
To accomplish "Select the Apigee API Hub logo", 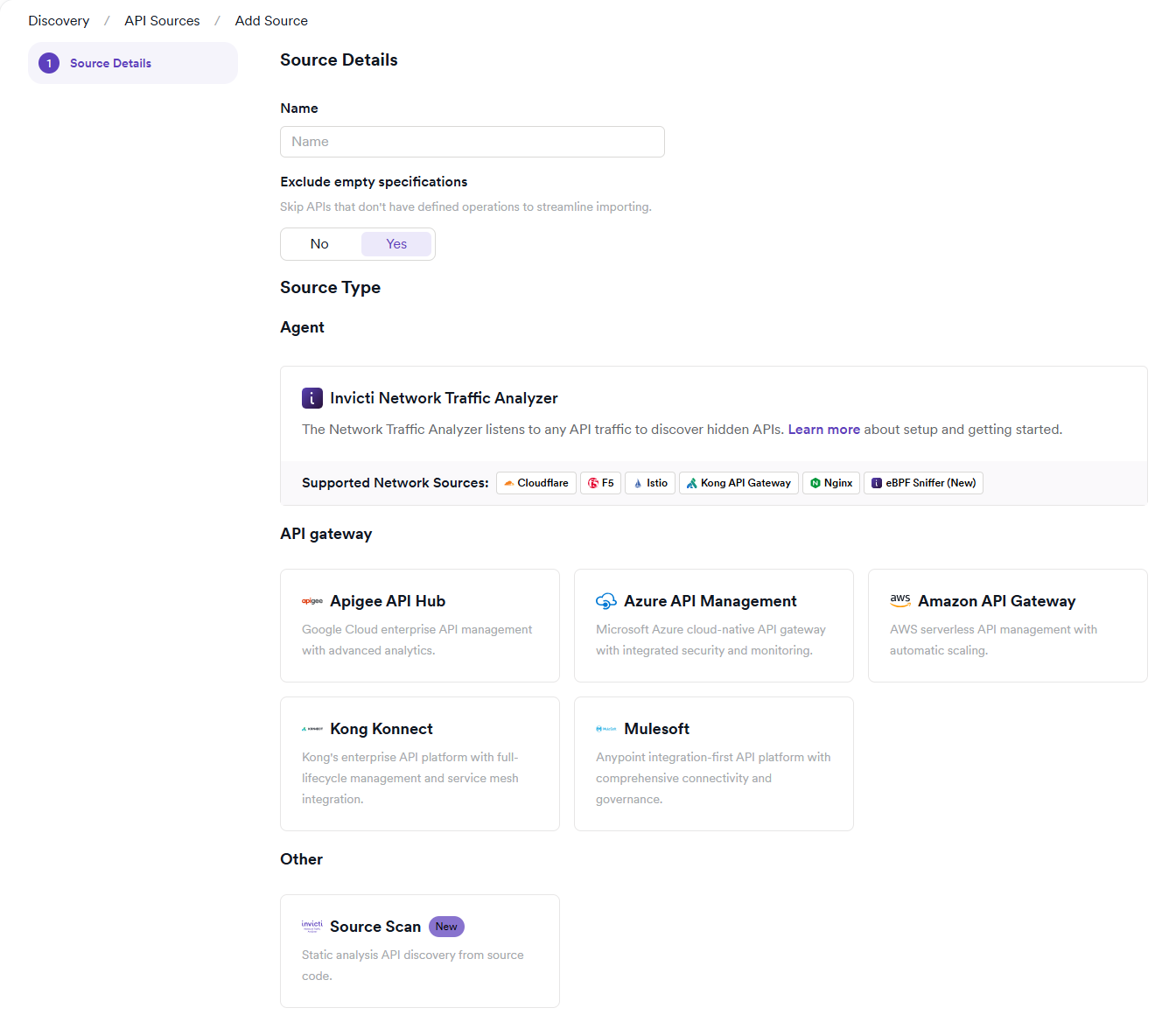I will (312, 601).
